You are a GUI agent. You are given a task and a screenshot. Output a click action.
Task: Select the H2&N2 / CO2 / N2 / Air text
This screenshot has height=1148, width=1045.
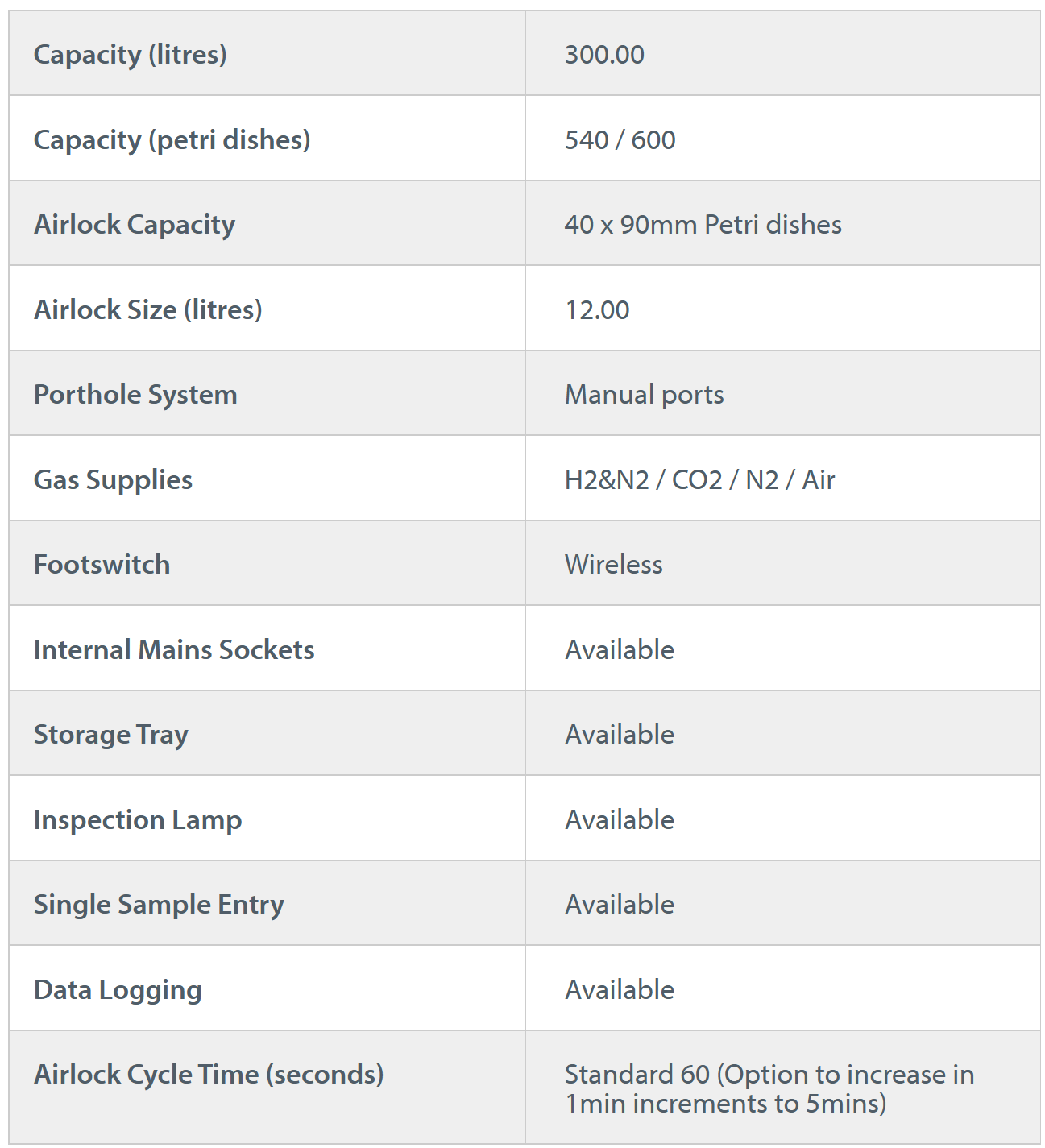[x=699, y=480]
